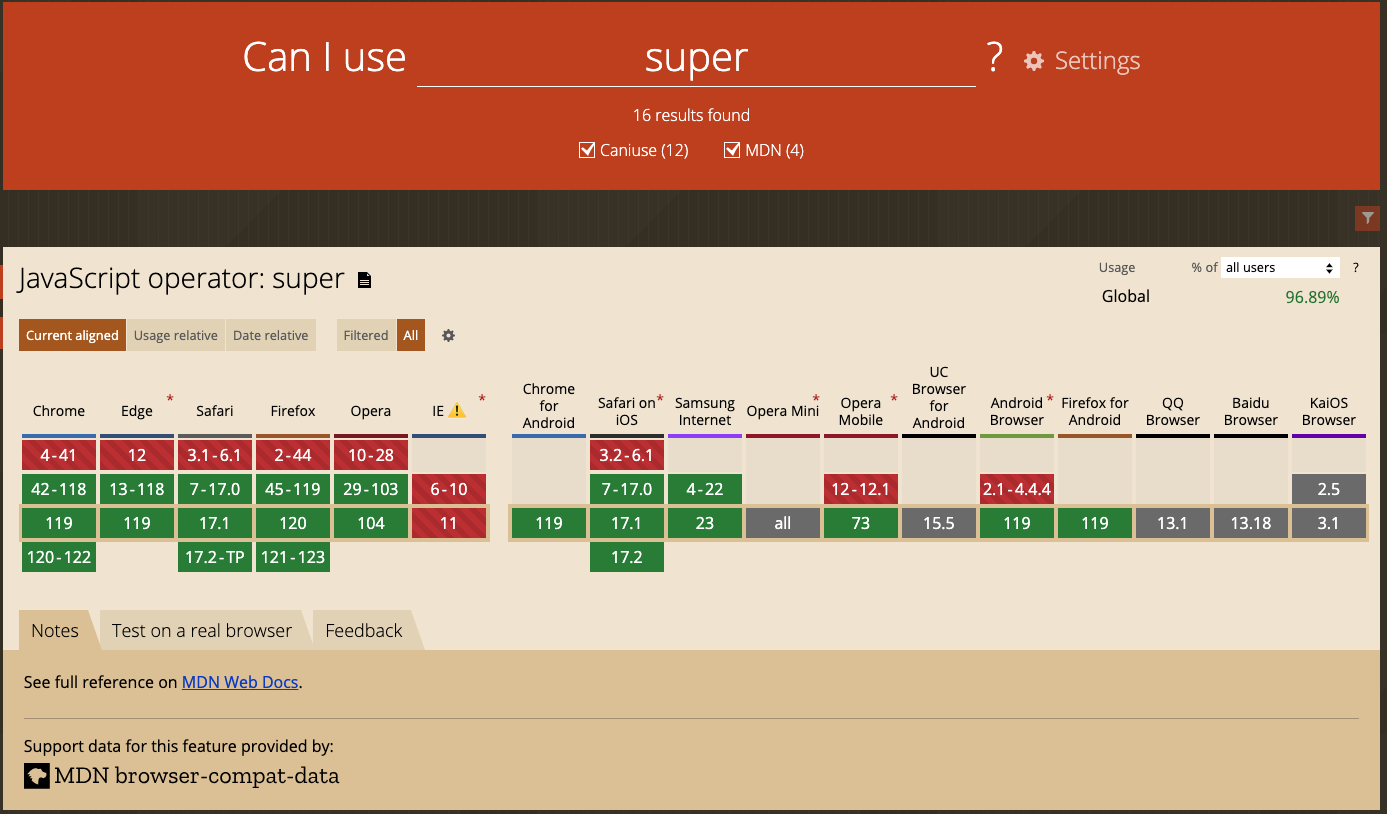
Task: Click the usage help question mark
Action: (x=1356, y=268)
